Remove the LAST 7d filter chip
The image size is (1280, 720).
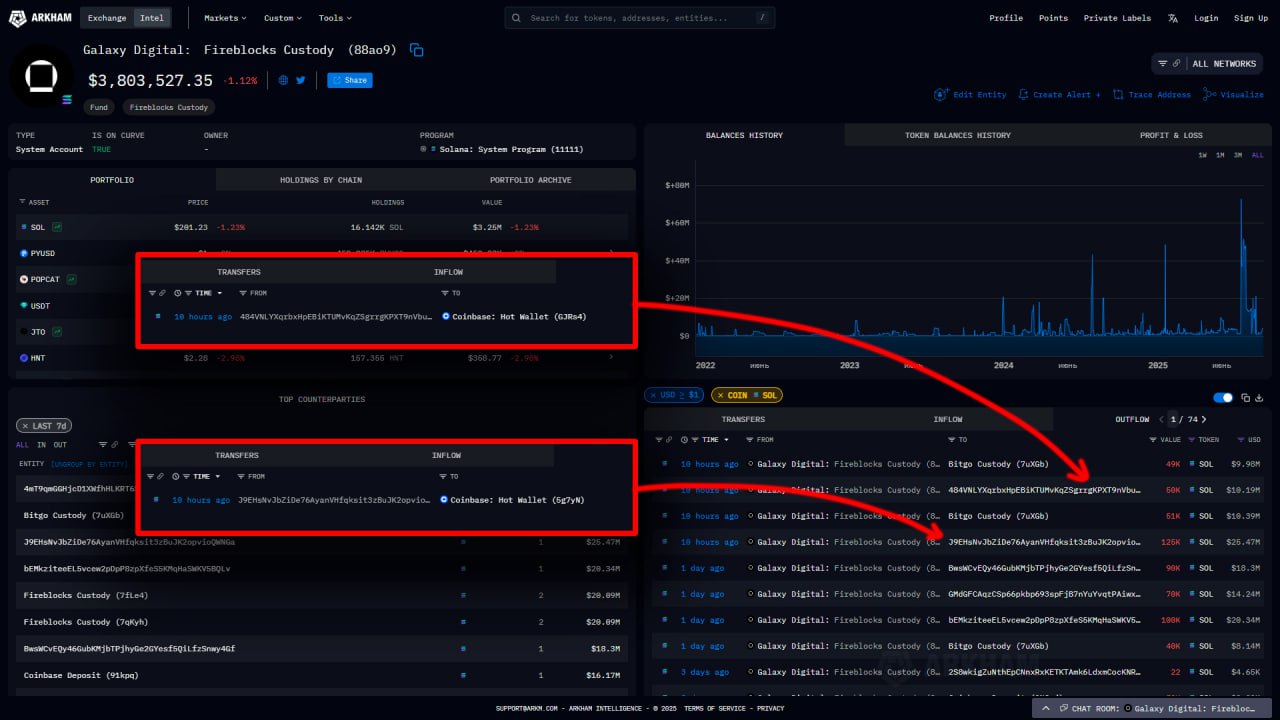click(x=27, y=426)
